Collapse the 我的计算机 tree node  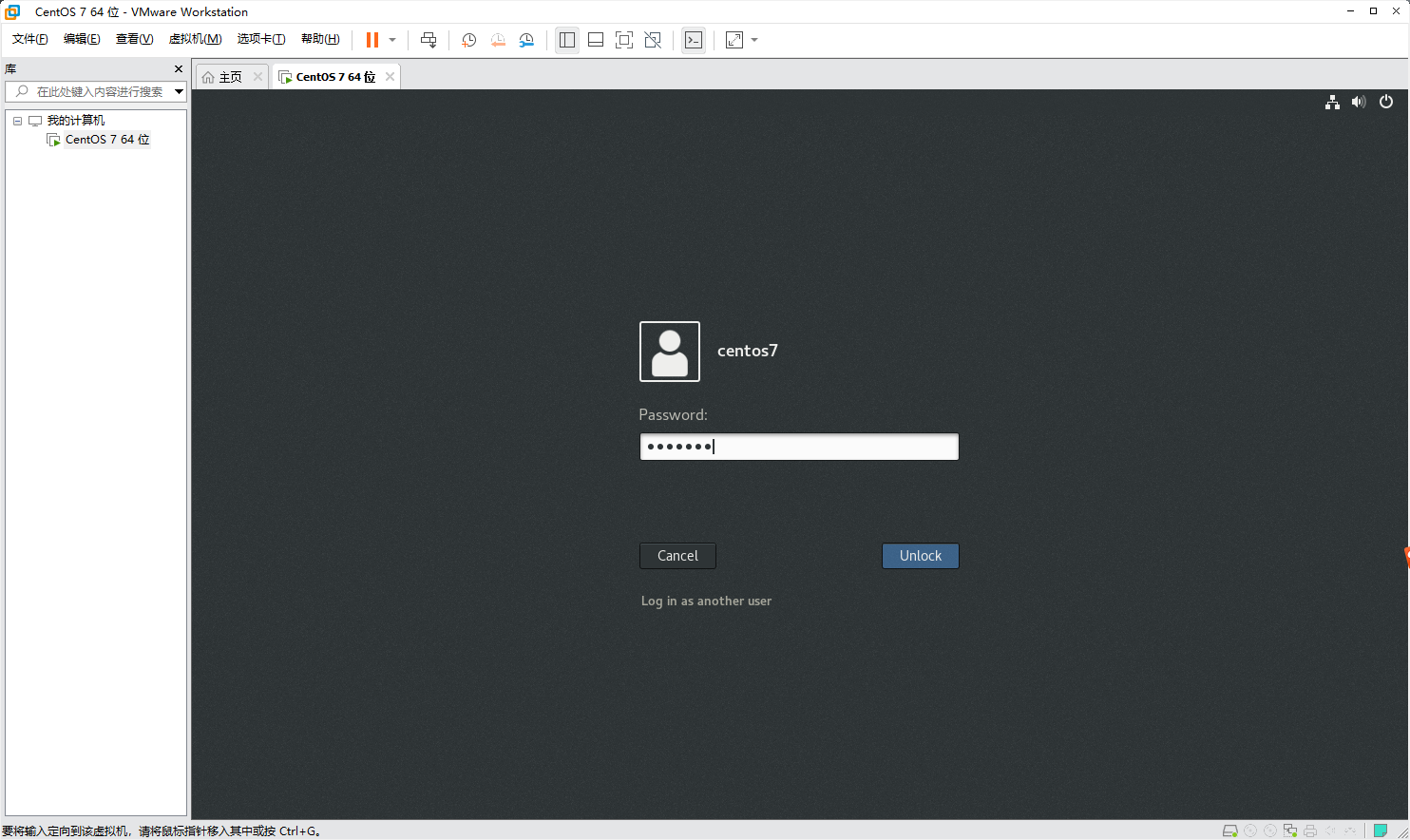coord(17,121)
